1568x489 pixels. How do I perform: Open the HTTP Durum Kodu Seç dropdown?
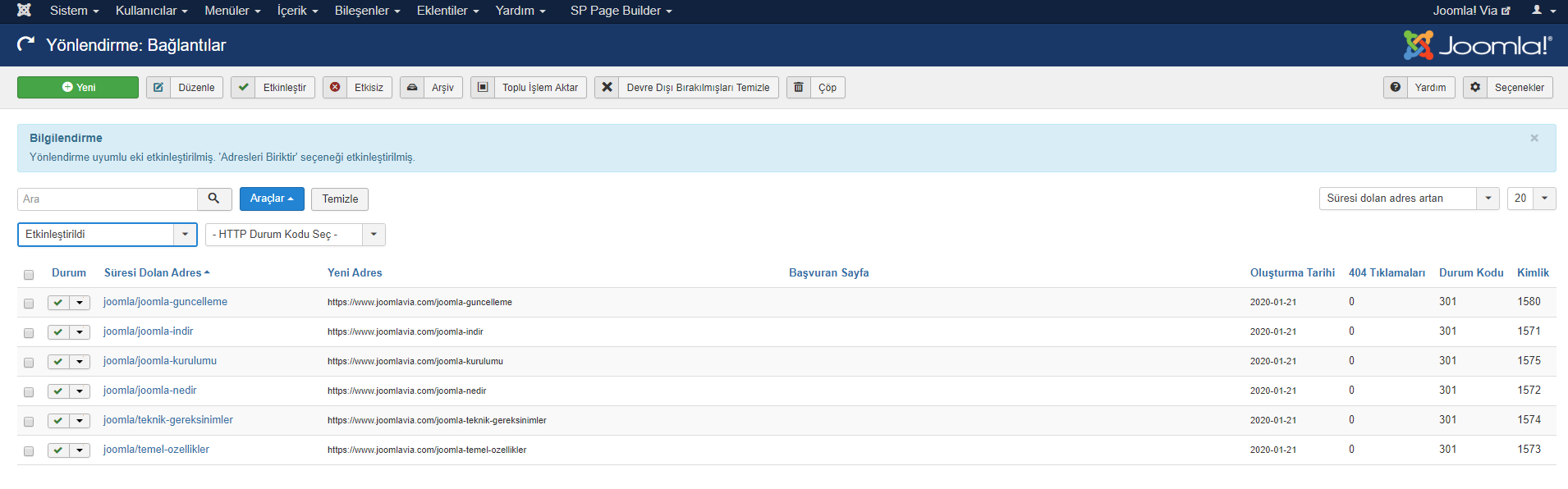tap(295, 235)
